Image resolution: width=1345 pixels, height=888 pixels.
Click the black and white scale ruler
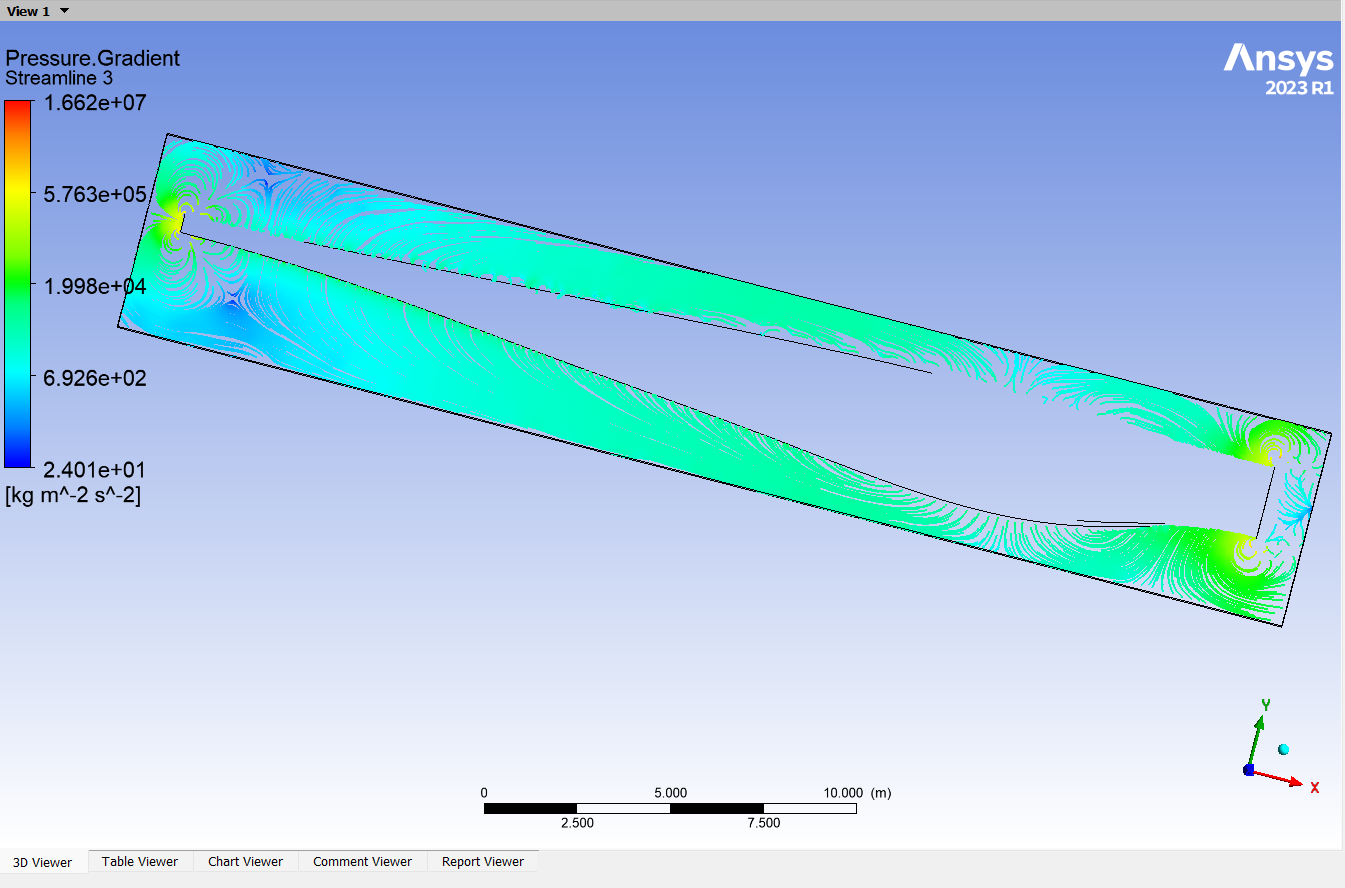pyautogui.click(x=670, y=808)
